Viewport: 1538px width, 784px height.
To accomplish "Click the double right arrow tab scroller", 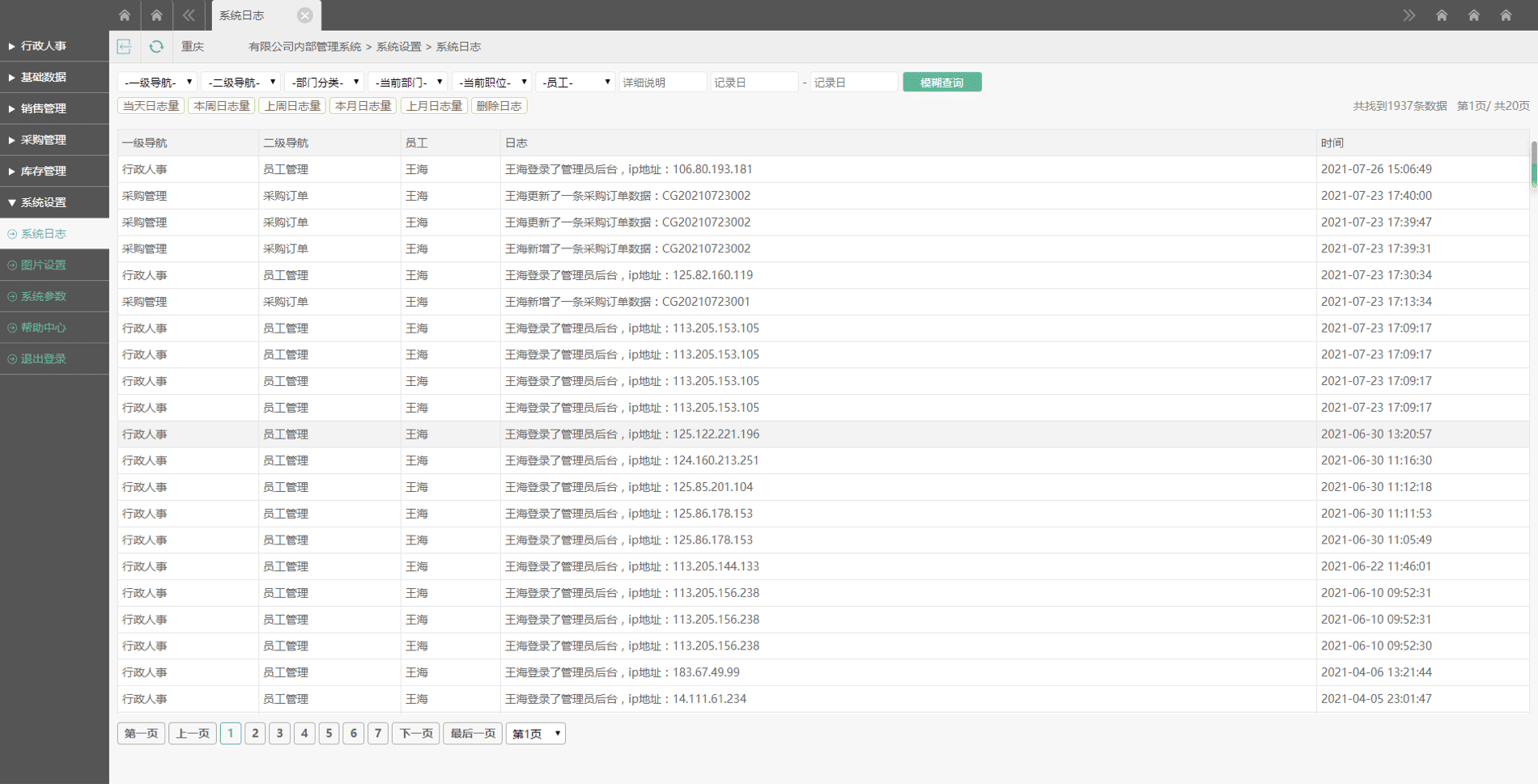I will [1409, 15].
